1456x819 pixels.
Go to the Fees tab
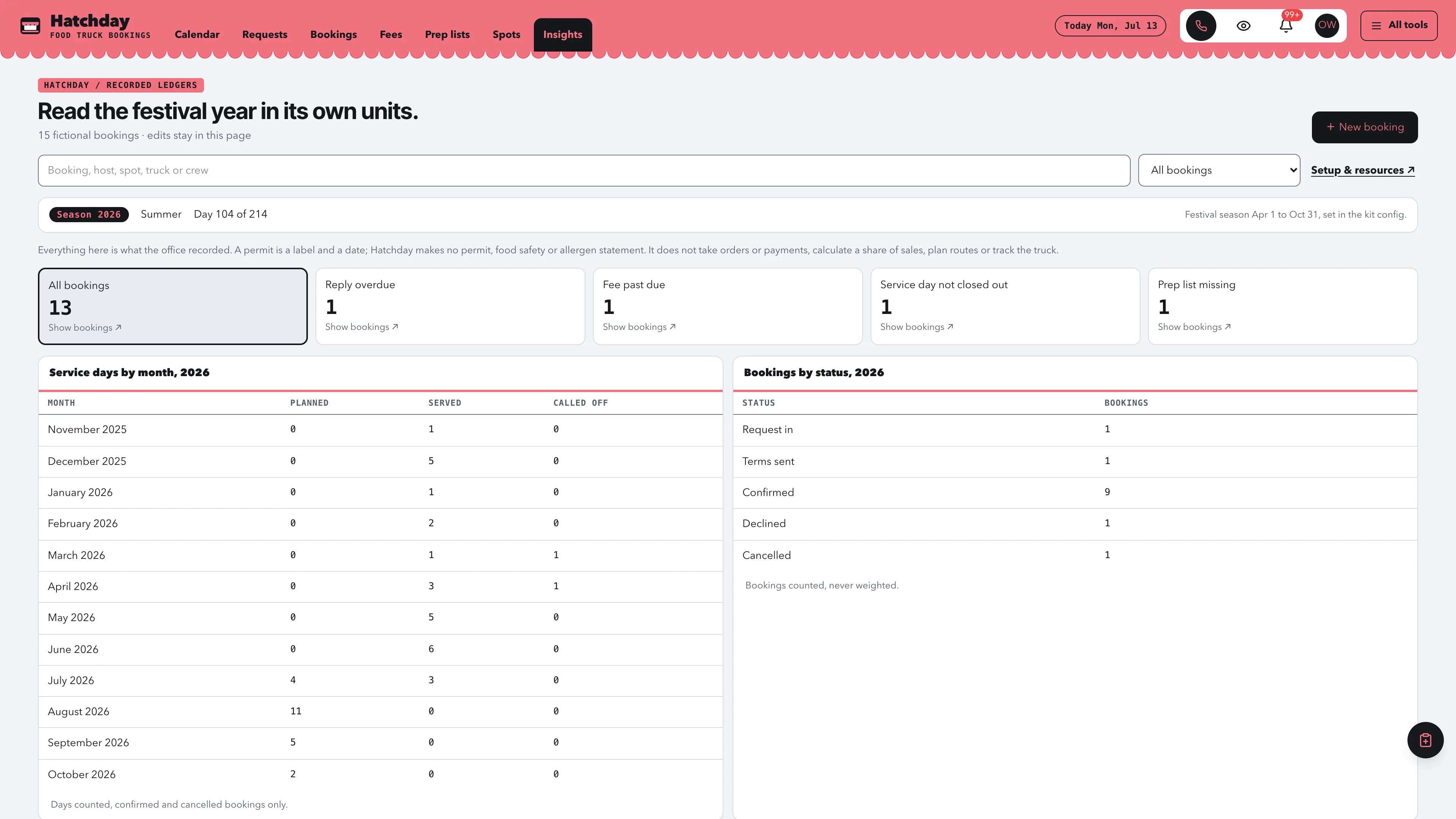391,35
